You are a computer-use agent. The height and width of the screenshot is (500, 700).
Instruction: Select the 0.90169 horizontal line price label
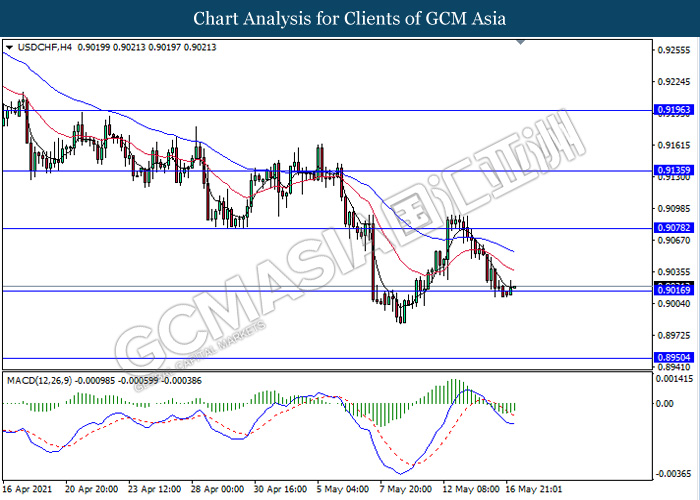pyautogui.click(x=674, y=291)
